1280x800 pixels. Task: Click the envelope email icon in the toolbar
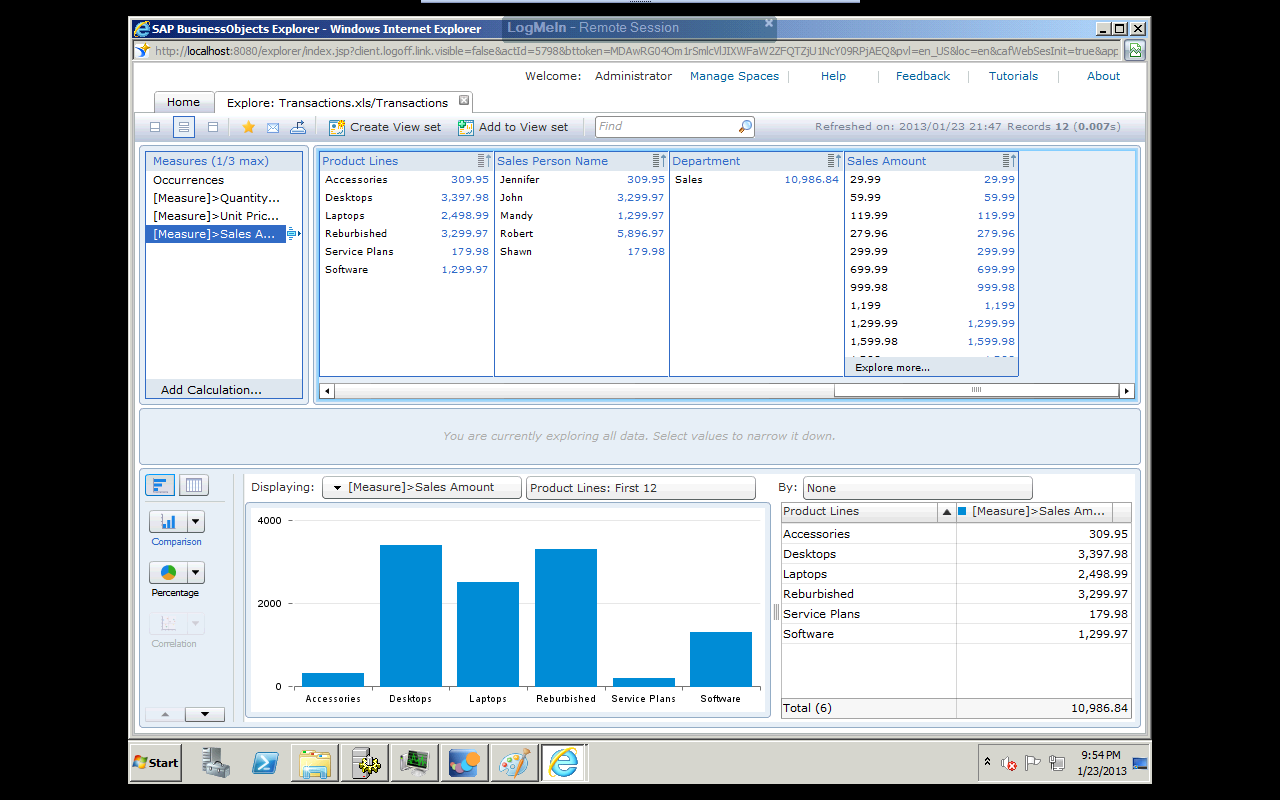point(273,127)
